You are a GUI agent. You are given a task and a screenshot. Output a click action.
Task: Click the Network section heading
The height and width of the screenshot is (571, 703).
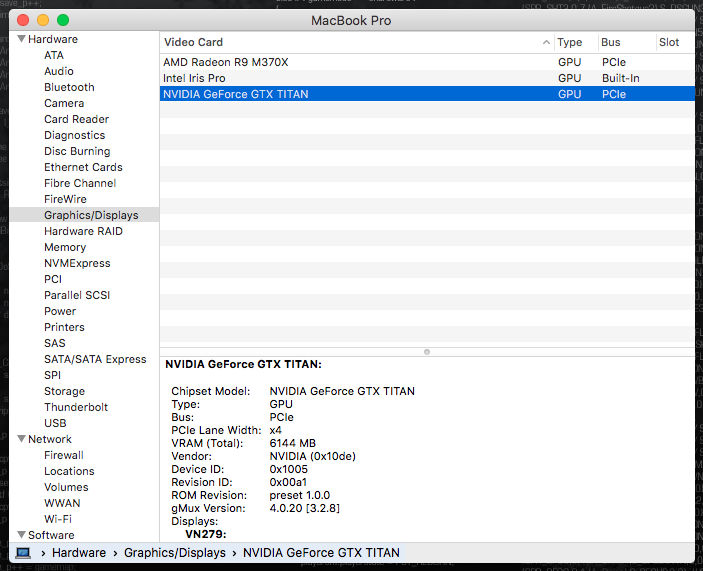tap(50, 439)
